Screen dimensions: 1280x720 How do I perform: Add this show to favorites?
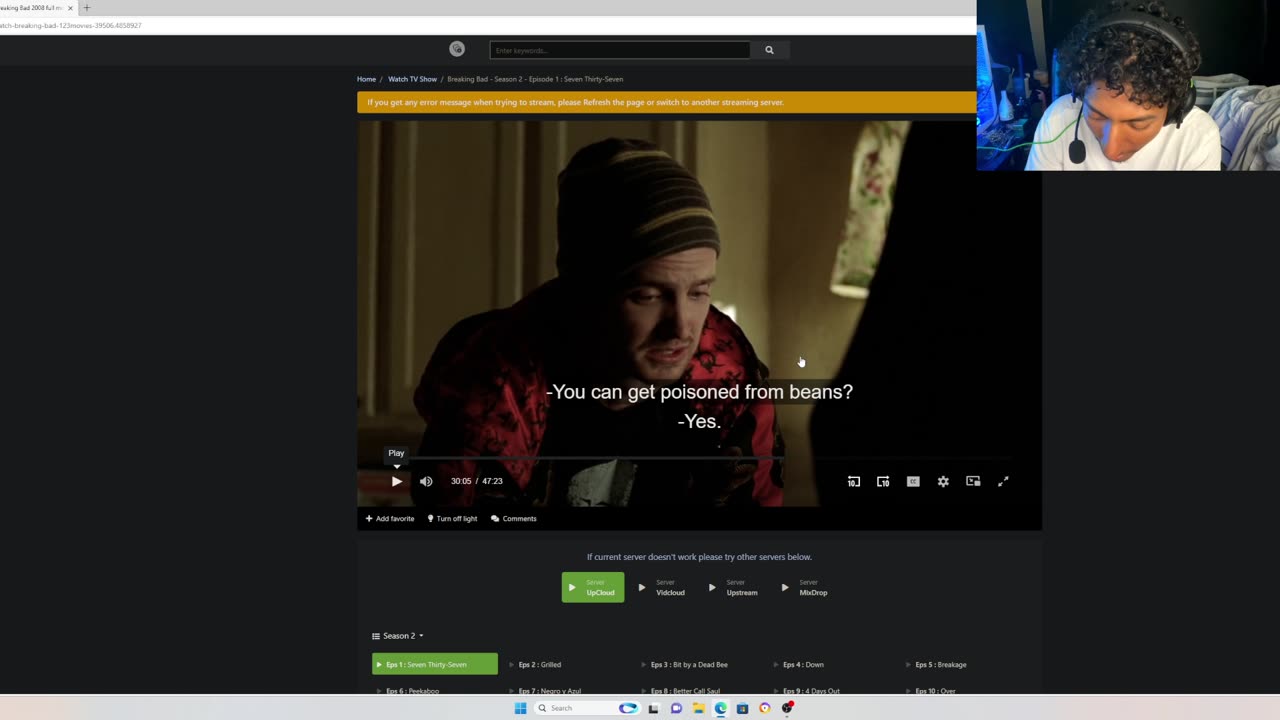[x=390, y=518]
